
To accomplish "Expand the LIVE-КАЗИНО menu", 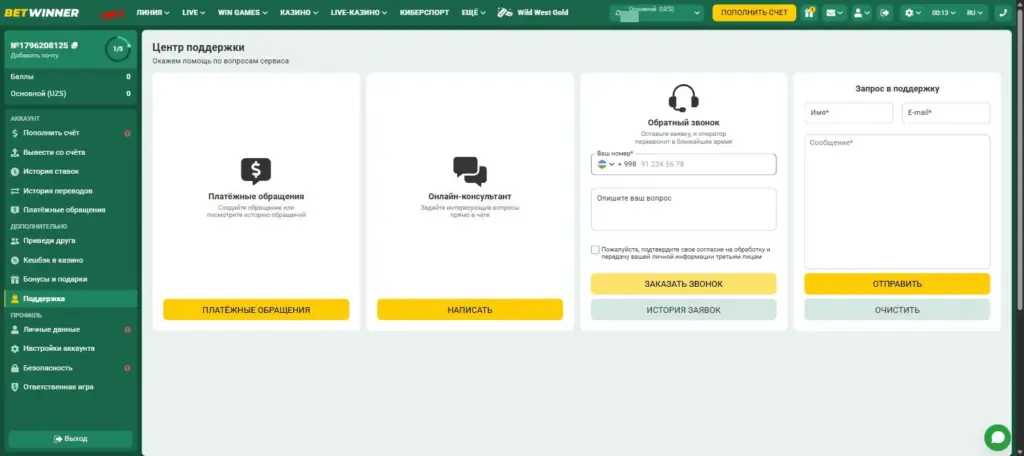I will 359,12.
